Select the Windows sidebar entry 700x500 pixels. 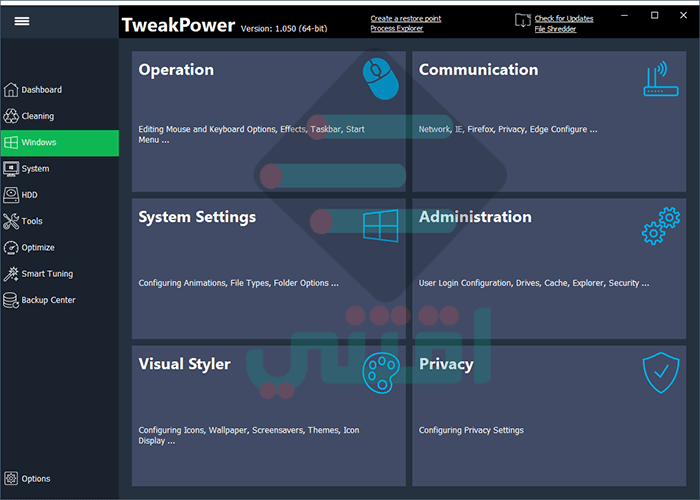pos(60,143)
